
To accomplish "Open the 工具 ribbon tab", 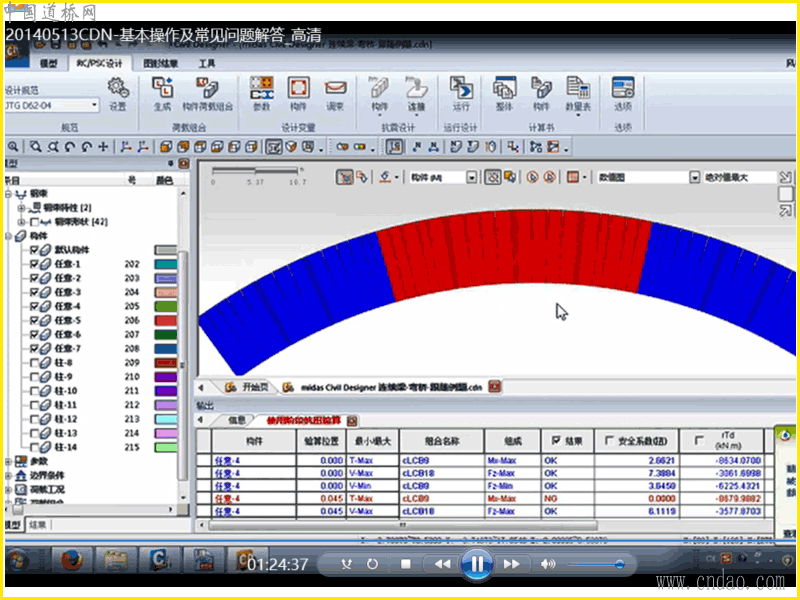I will [207, 63].
